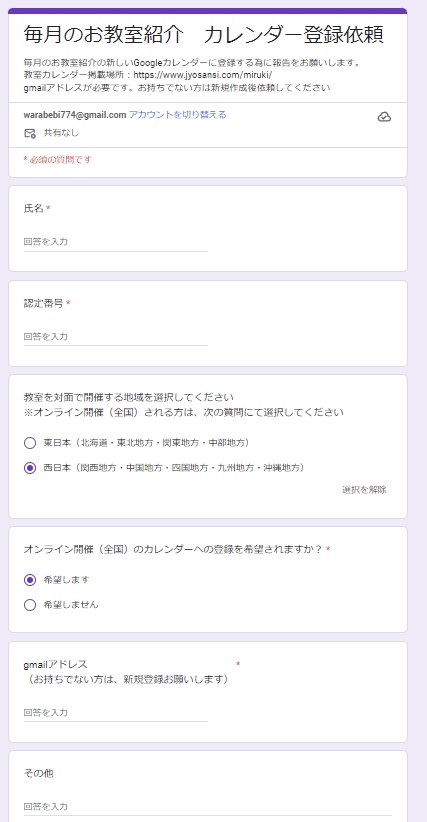The image size is (427, 822).
Task: Click the 西日本 option label text
Action: point(174,468)
